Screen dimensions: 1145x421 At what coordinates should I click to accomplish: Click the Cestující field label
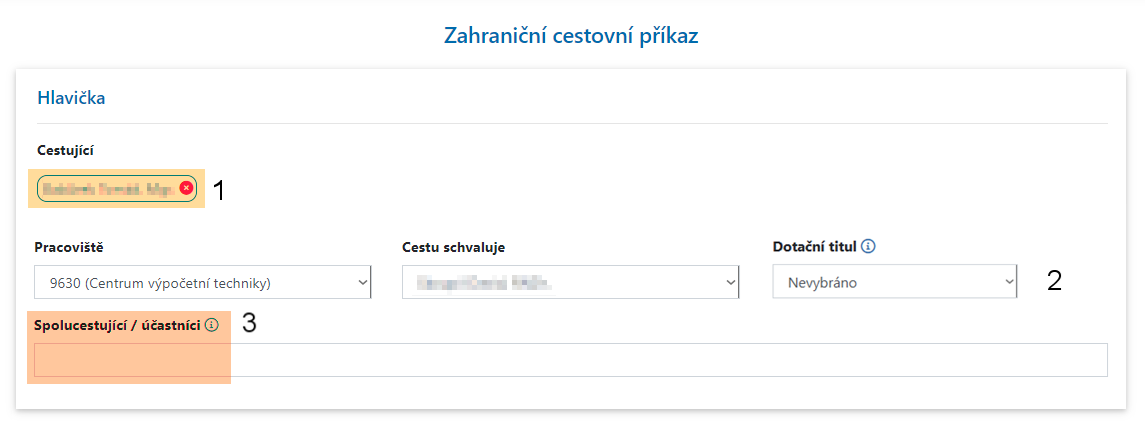(x=65, y=150)
